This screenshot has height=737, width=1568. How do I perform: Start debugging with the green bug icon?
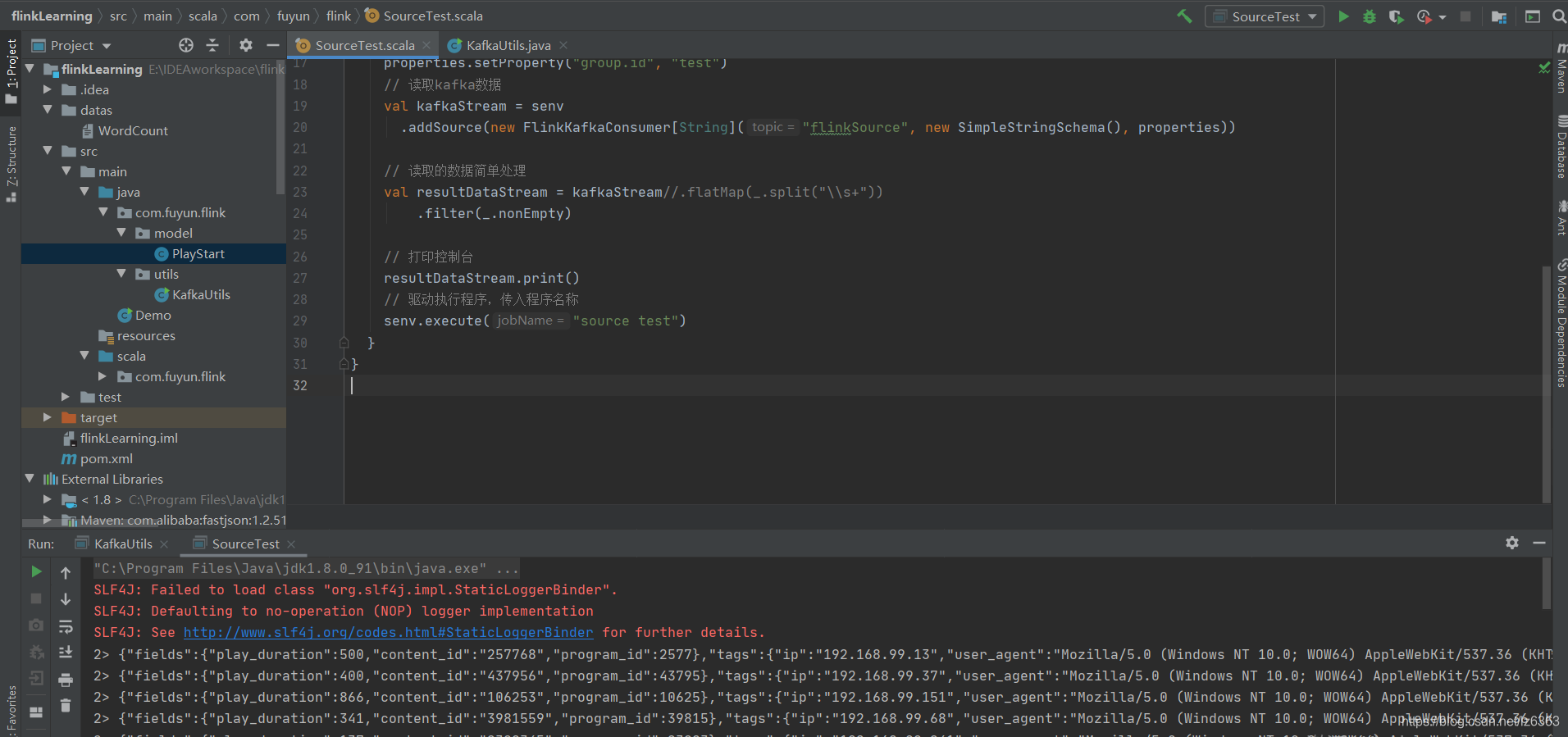(x=1370, y=16)
